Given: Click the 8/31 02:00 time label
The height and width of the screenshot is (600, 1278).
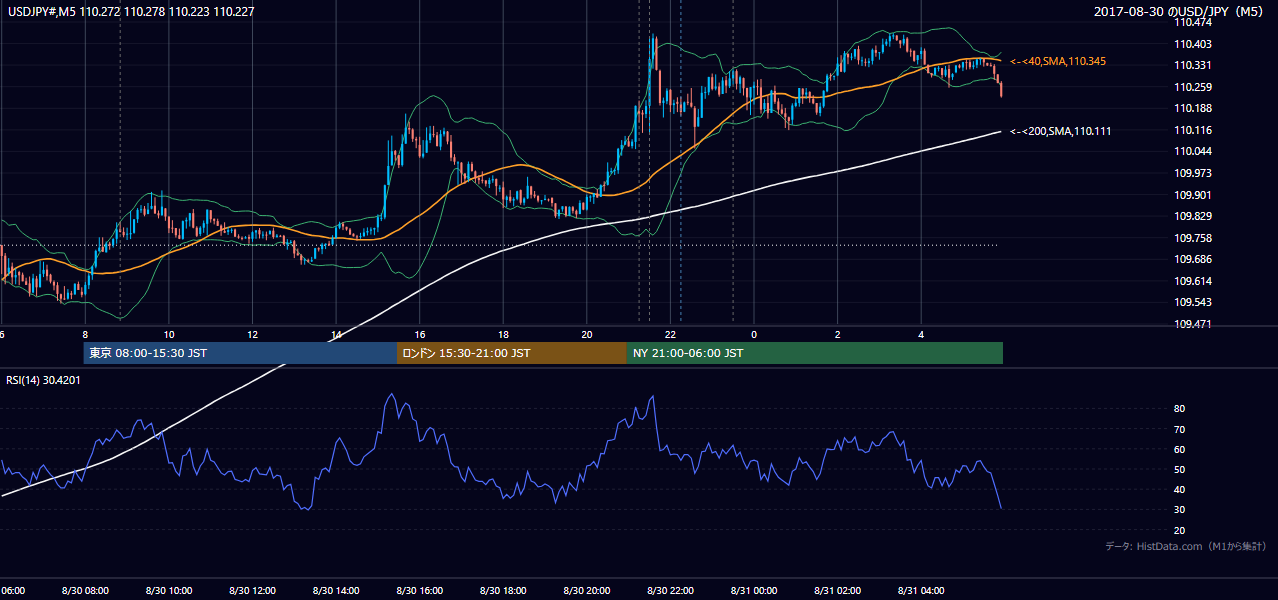Looking at the screenshot, I should click(x=837, y=591).
